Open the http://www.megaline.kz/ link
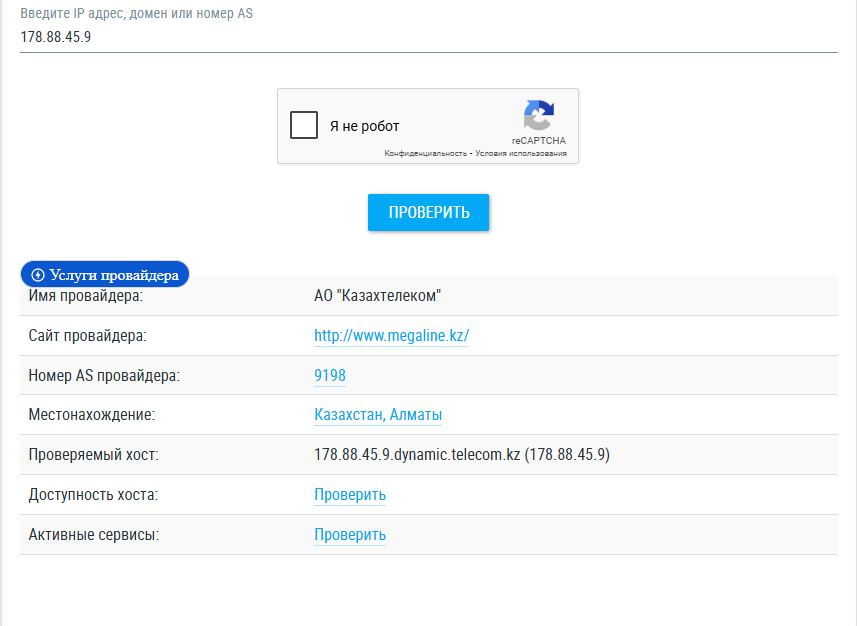 tap(391, 336)
